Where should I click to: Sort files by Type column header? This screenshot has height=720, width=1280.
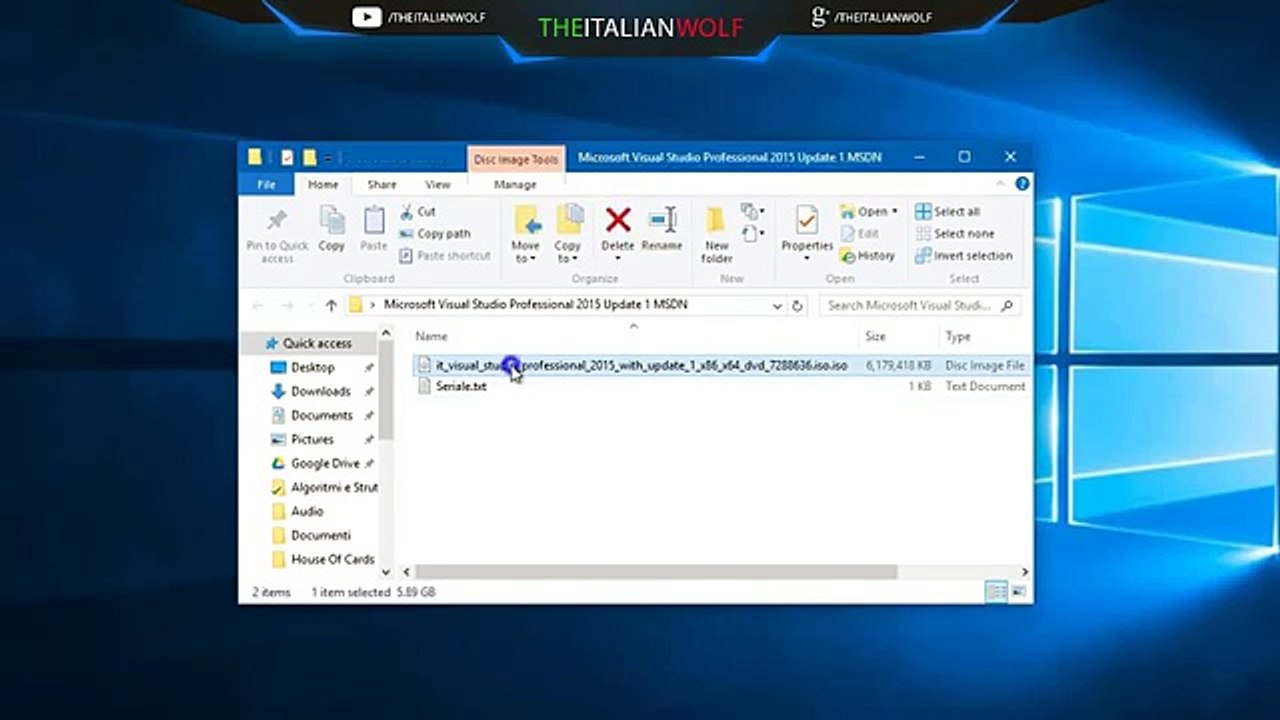958,336
